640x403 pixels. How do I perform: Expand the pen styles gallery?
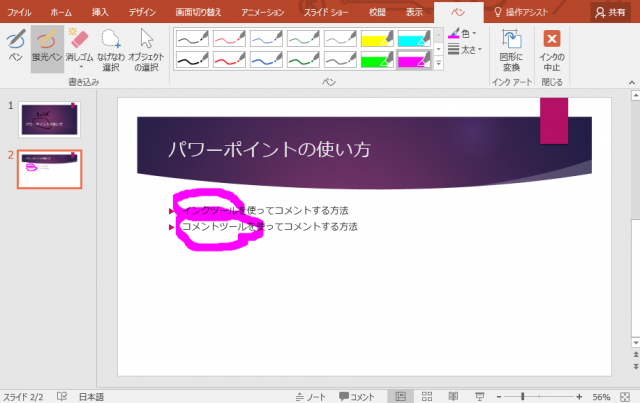click(x=438, y=62)
